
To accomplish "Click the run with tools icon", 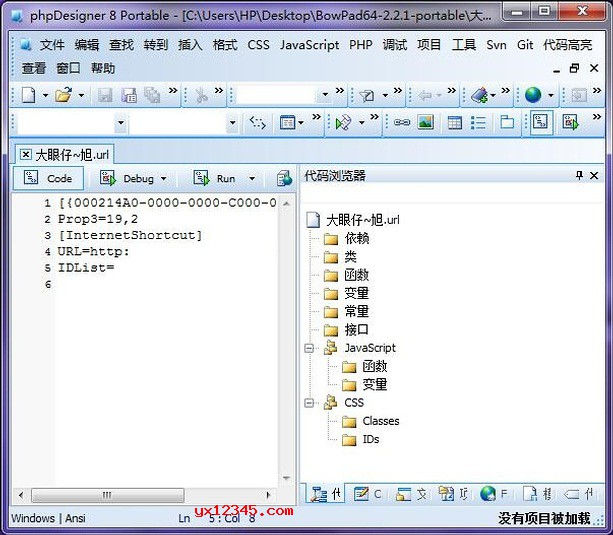I will point(343,123).
